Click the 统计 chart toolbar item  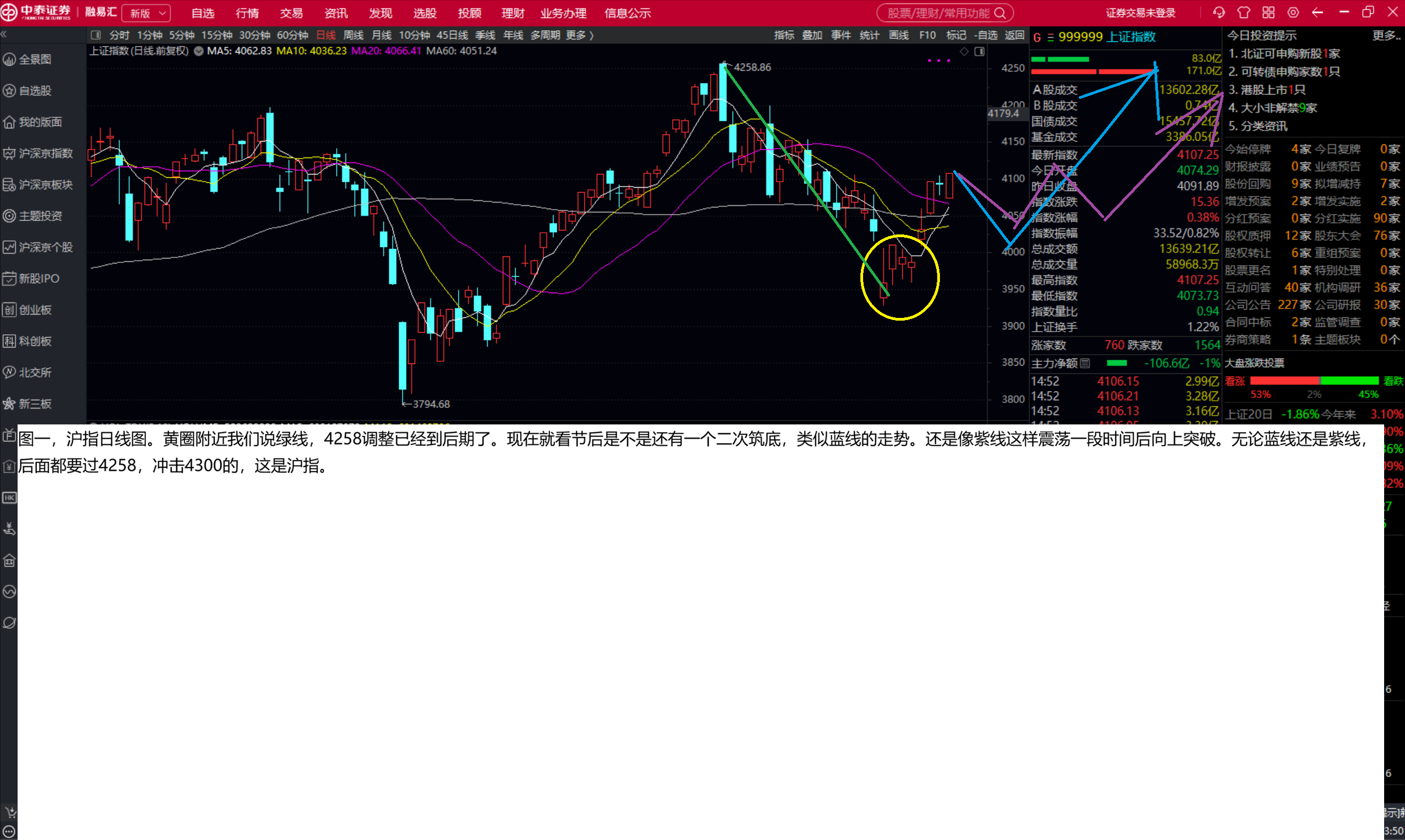870,35
